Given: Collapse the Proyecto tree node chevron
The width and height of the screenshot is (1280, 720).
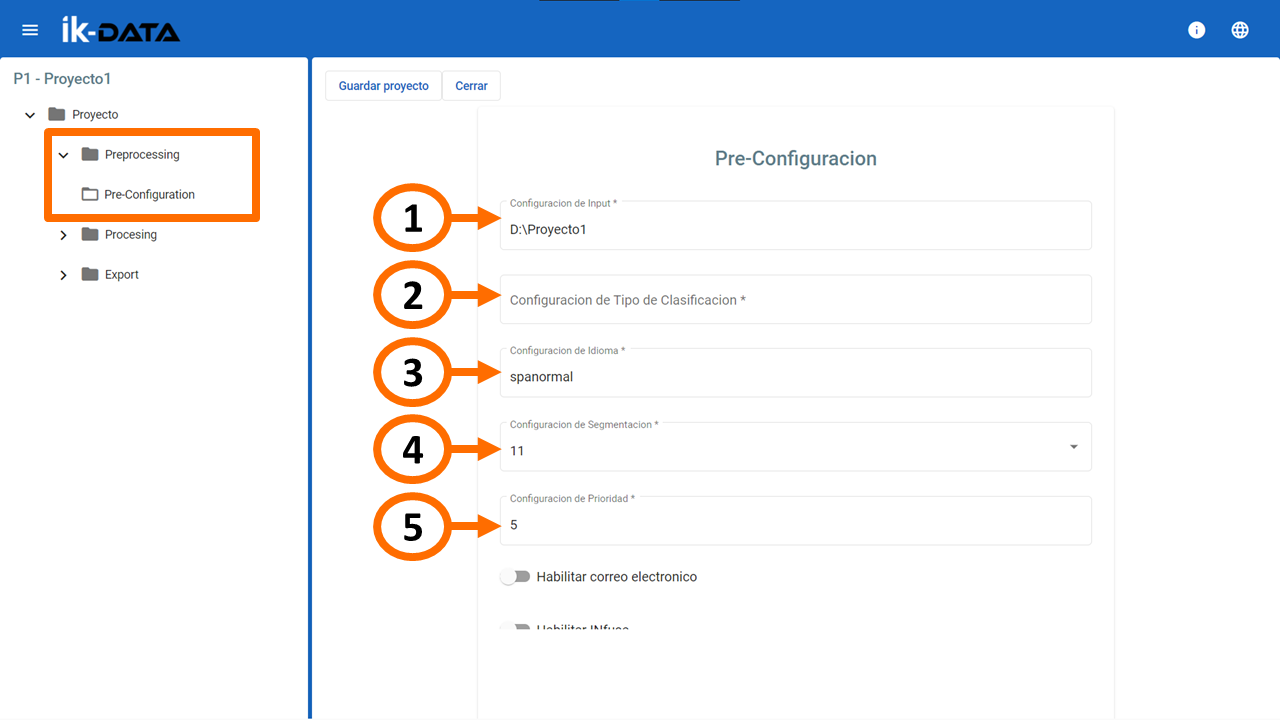Looking at the screenshot, I should (x=30, y=115).
